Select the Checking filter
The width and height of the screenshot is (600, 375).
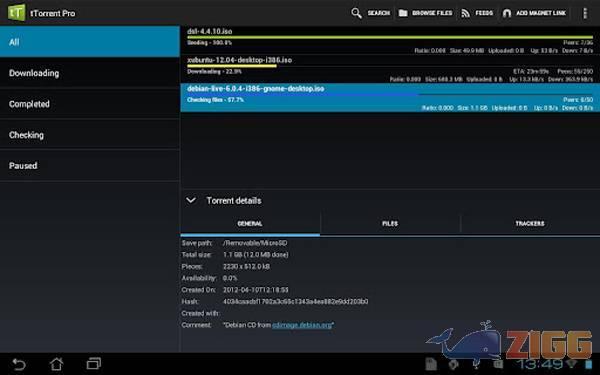pyautogui.click(x=90, y=135)
